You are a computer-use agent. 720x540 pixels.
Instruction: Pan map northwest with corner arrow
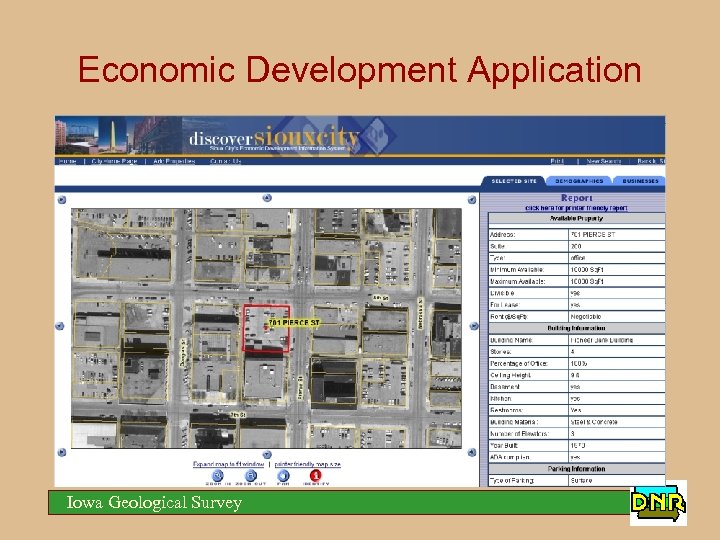(x=62, y=199)
